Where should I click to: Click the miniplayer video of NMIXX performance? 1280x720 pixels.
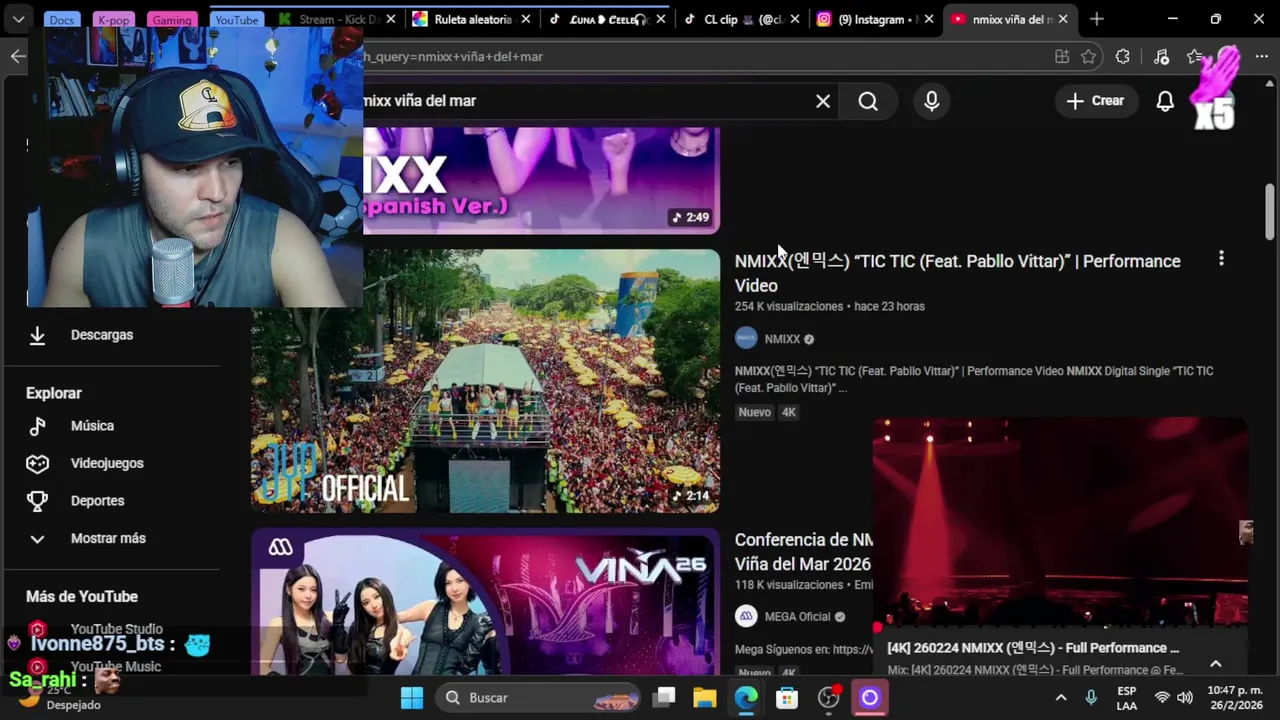pos(1060,522)
